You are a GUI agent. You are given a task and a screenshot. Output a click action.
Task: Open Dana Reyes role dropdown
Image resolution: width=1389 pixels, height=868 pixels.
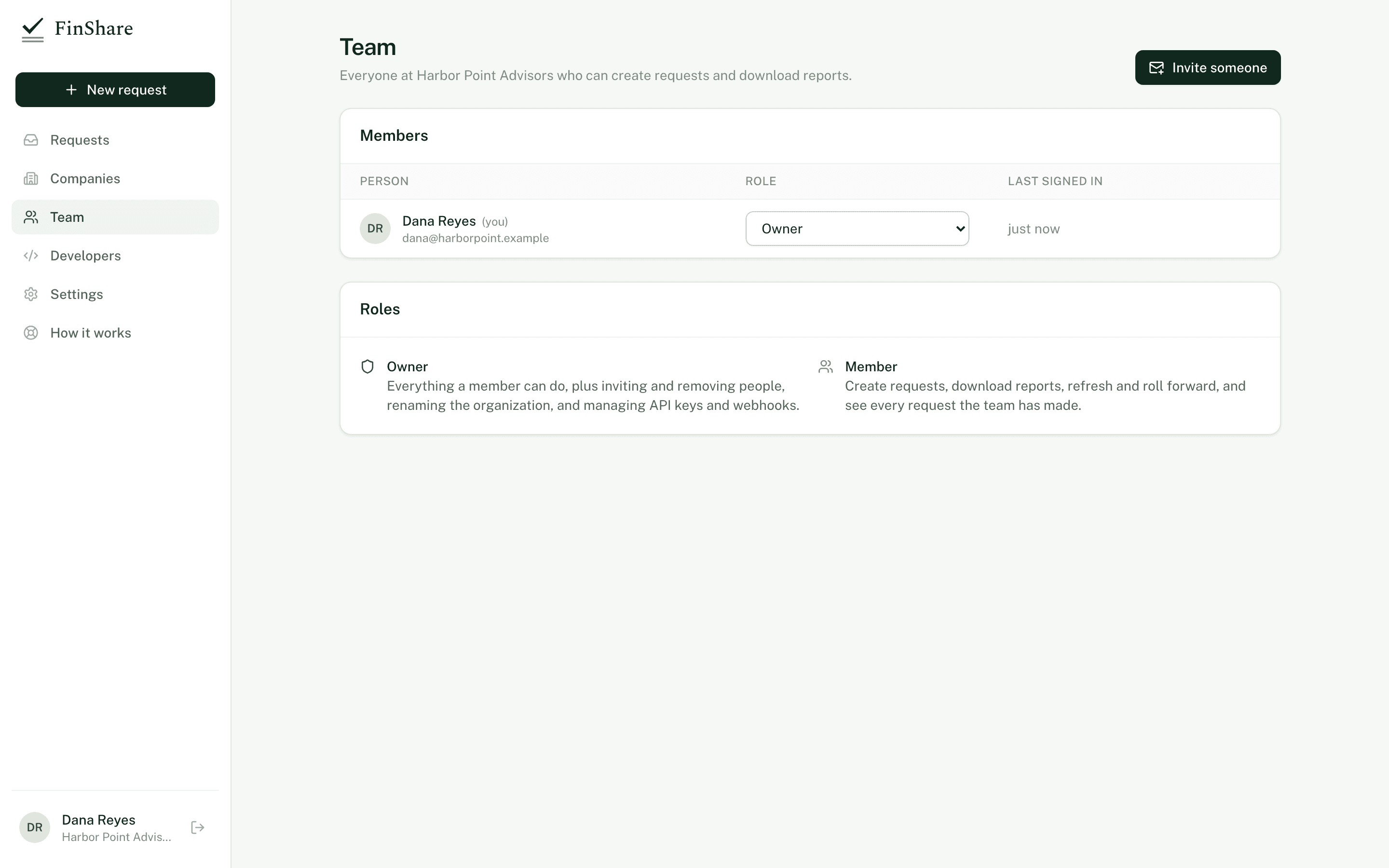coord(857,229)
